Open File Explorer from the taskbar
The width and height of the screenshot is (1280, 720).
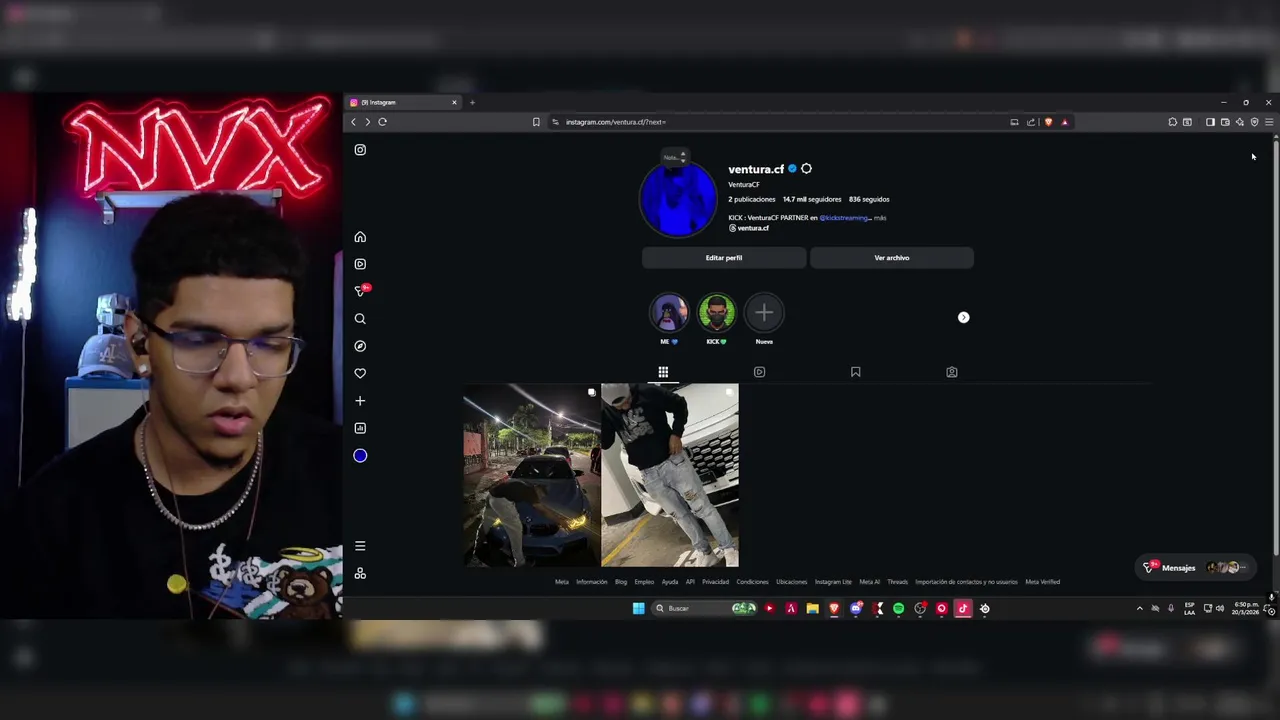tap(812, 608)
